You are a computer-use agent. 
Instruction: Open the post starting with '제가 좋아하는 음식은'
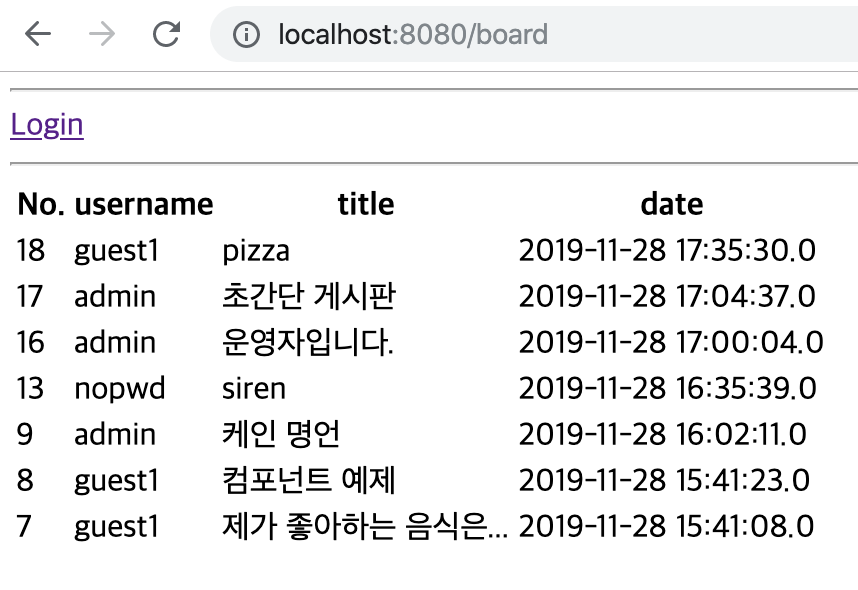[365, 526]
